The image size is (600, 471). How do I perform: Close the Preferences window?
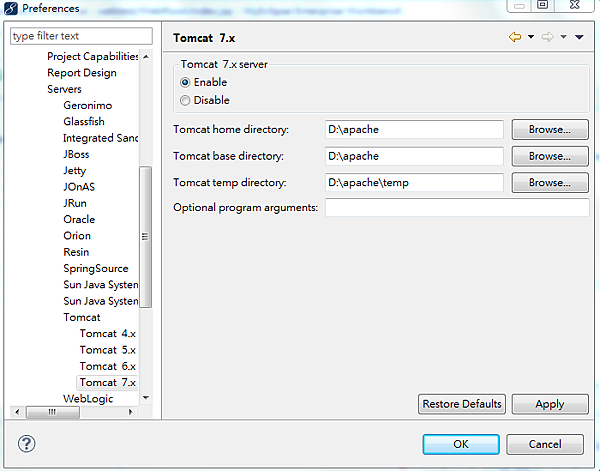tap(574, 5)
